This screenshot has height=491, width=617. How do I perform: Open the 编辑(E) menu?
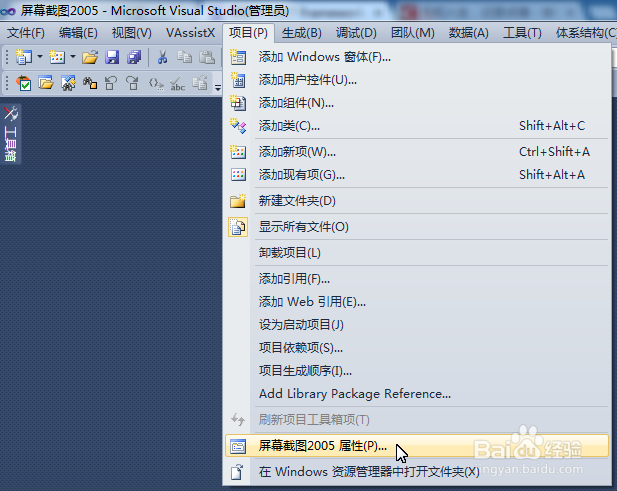(78, 33)
